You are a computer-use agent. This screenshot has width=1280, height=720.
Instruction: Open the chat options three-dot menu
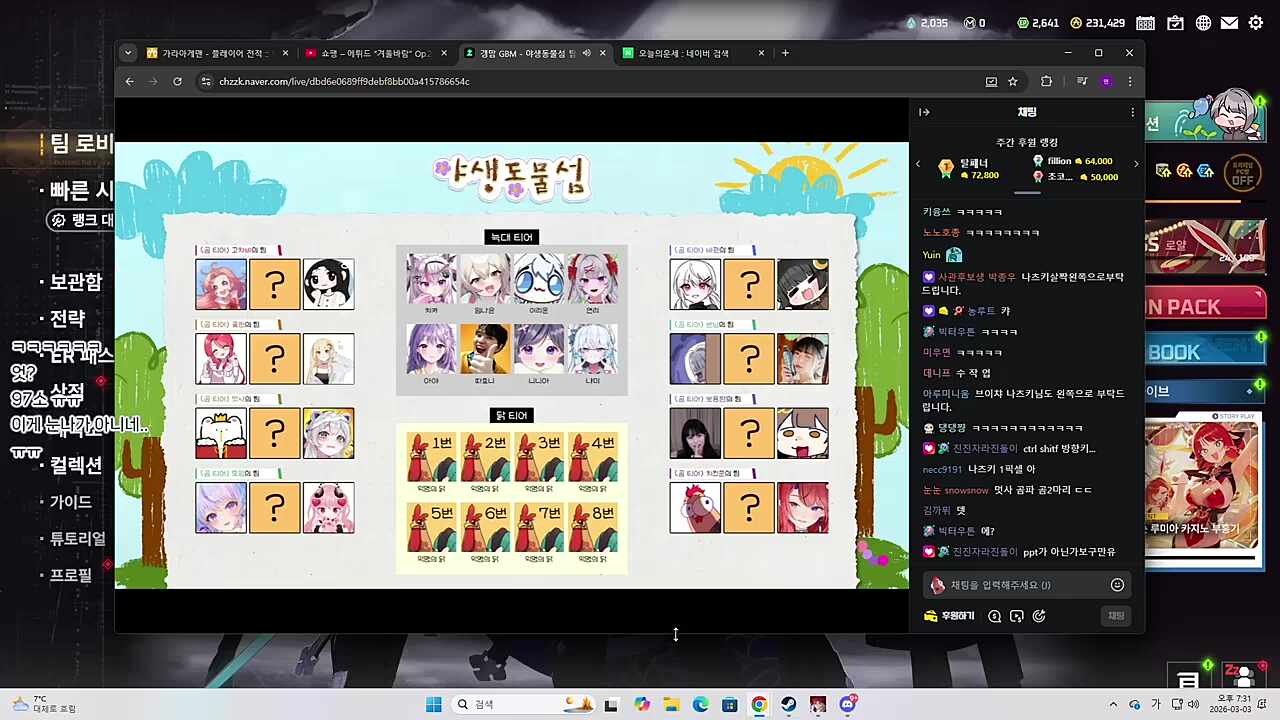(1132, 112)
